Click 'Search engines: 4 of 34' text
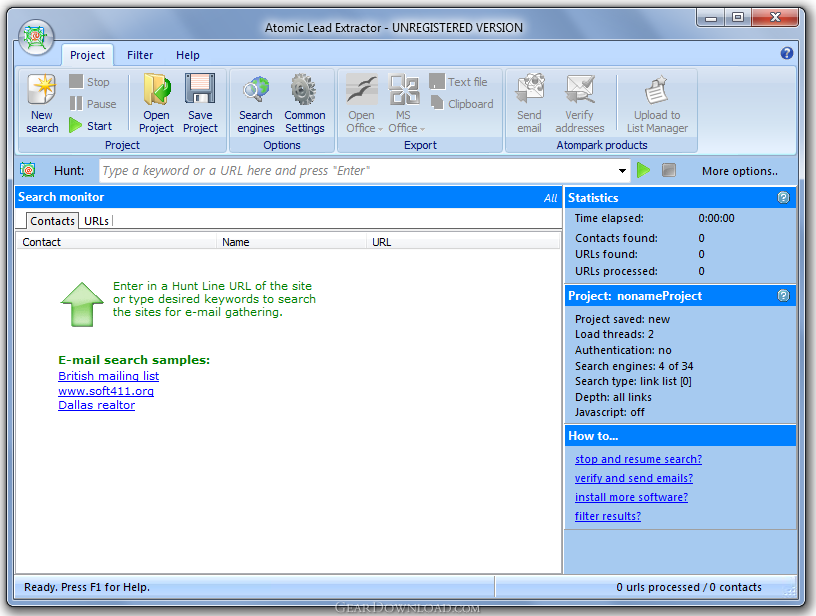Screen dimensions: 816x616 [634, 366]
